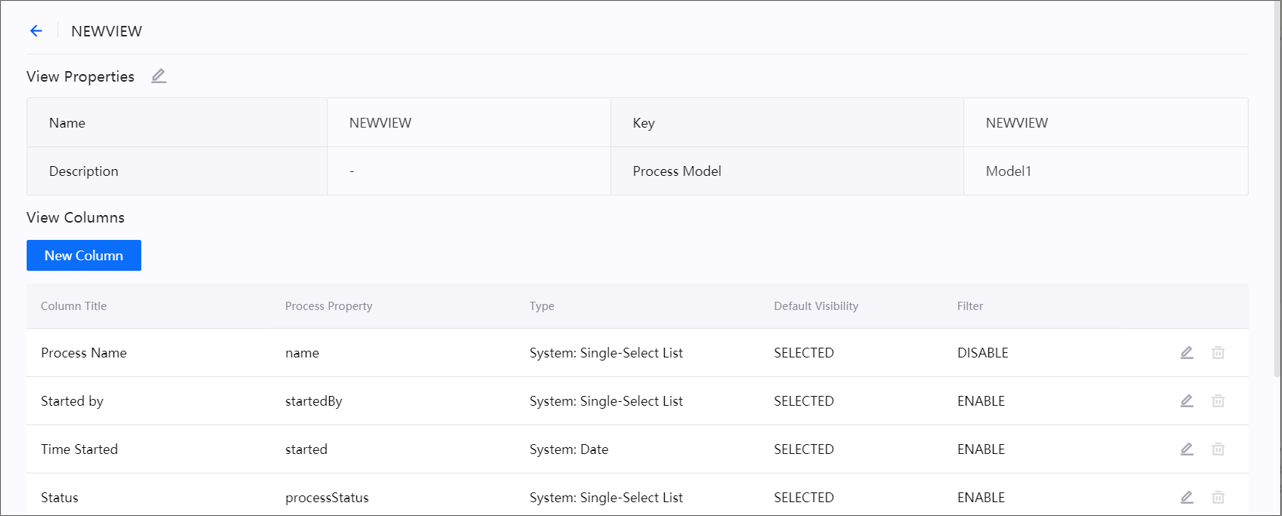Edit the Status column
Viewport: 1282px width, 516px height.
(x=1187, y=497)
